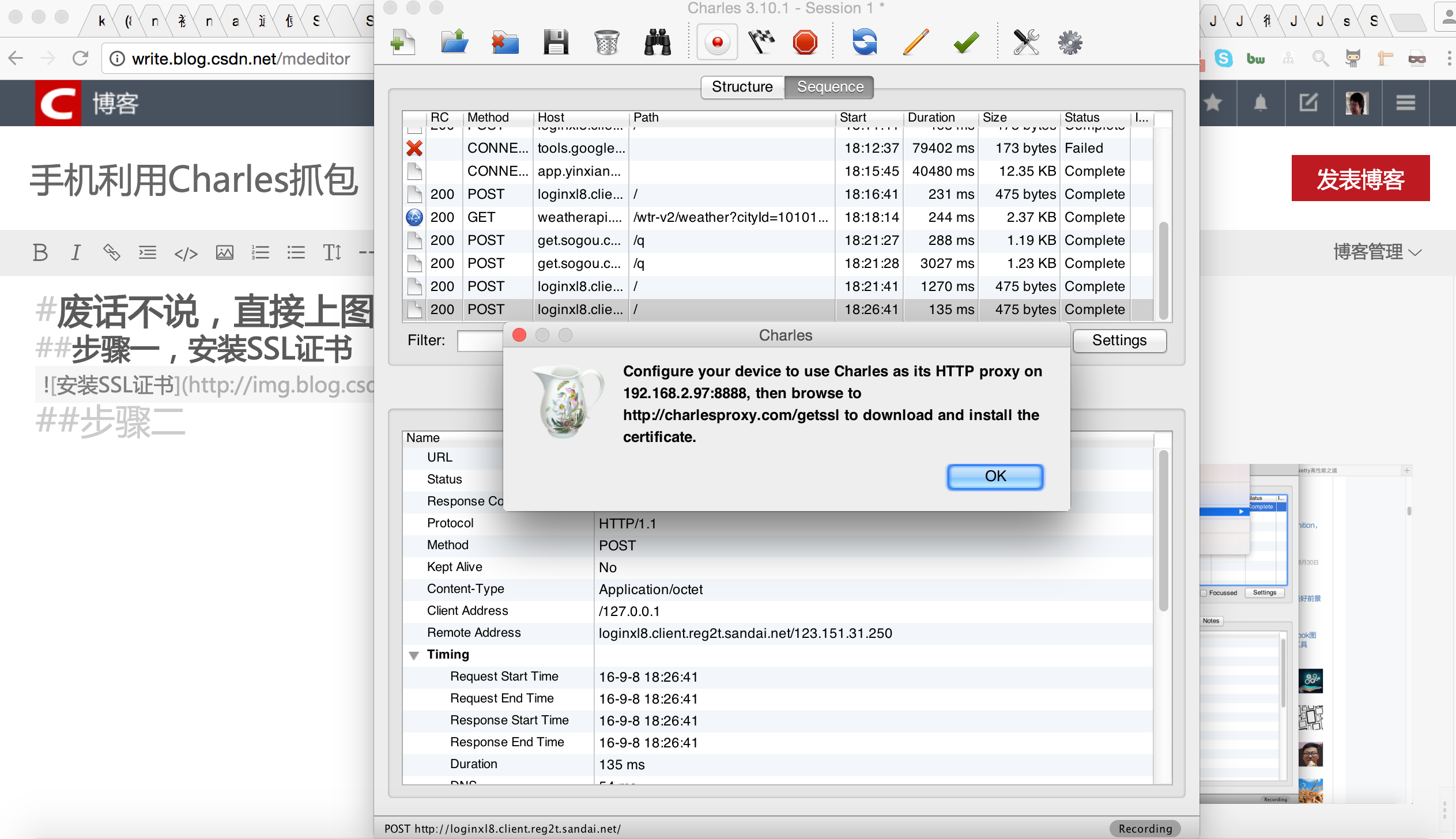Click the bw extension icon in browser
This screenshot has width=1456, height=839.
(x=1255, y=58)
